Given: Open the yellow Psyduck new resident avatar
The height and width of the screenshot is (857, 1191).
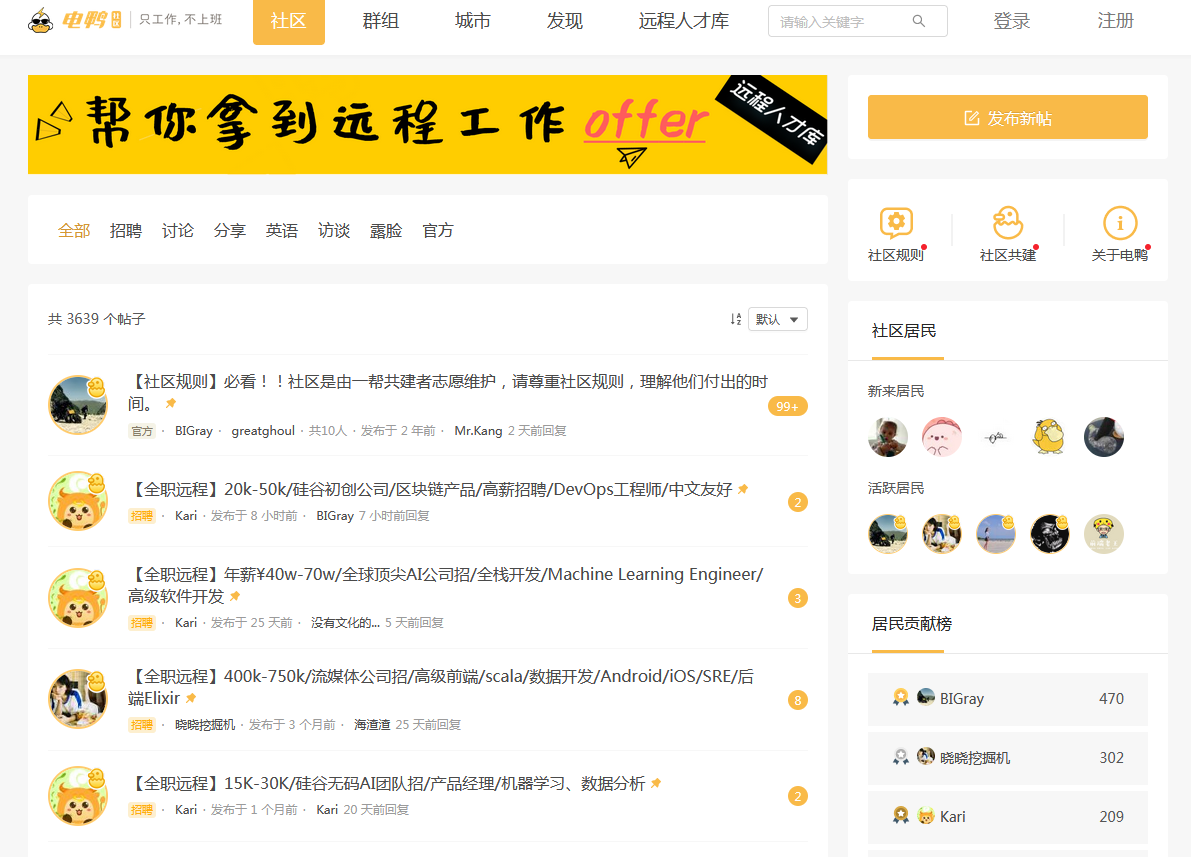Looking at the screenshot, I should point(1050,437).
